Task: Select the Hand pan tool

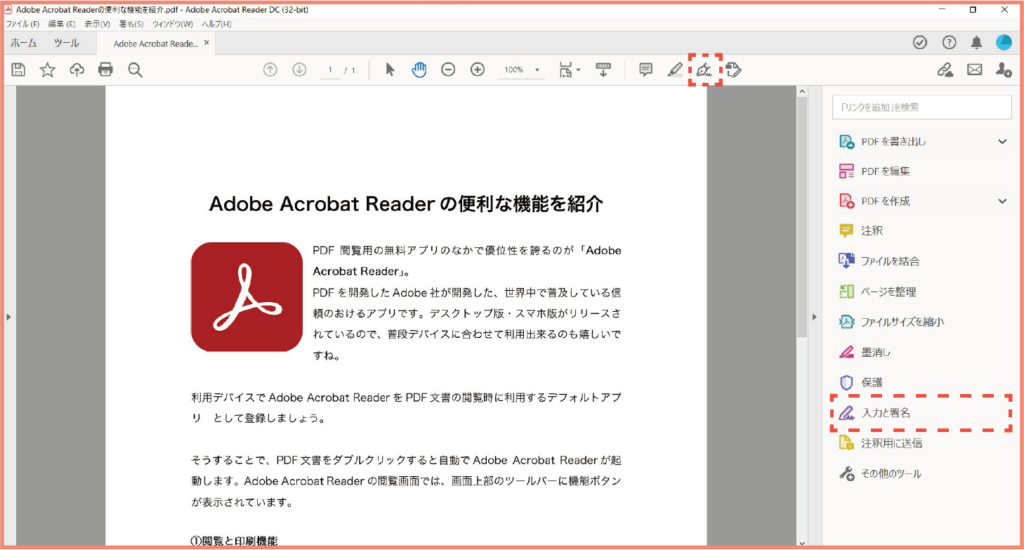Action: (419, 69)
